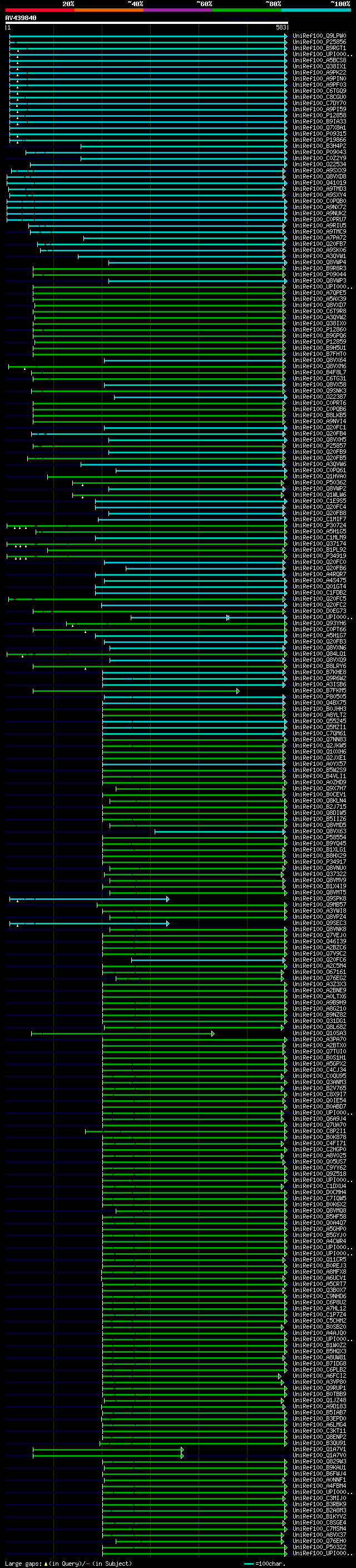This screenshot has height=1568, width=356.
Task: Click the purple ~60% identity legend bar
Action: [x=179, y=10]
